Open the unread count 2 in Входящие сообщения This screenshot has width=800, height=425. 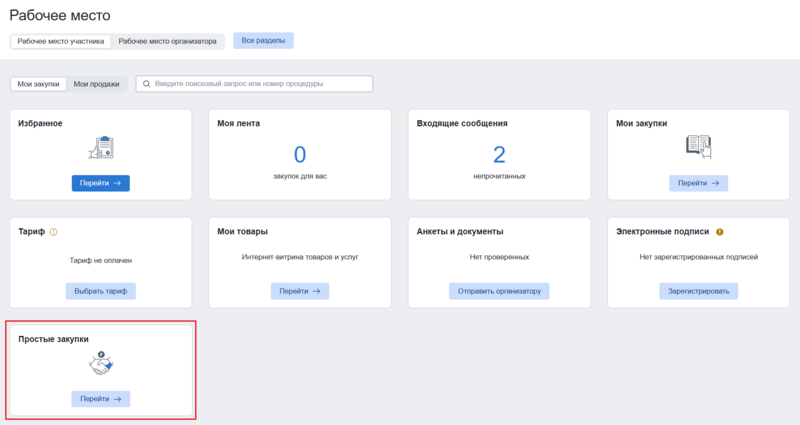coord(499,154)
